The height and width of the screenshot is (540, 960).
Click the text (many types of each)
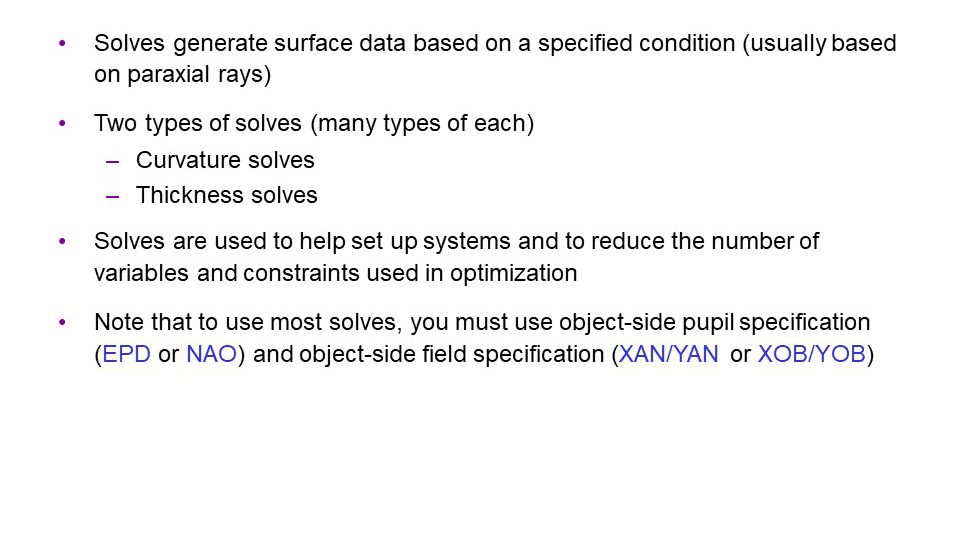(x=422, y=124)
